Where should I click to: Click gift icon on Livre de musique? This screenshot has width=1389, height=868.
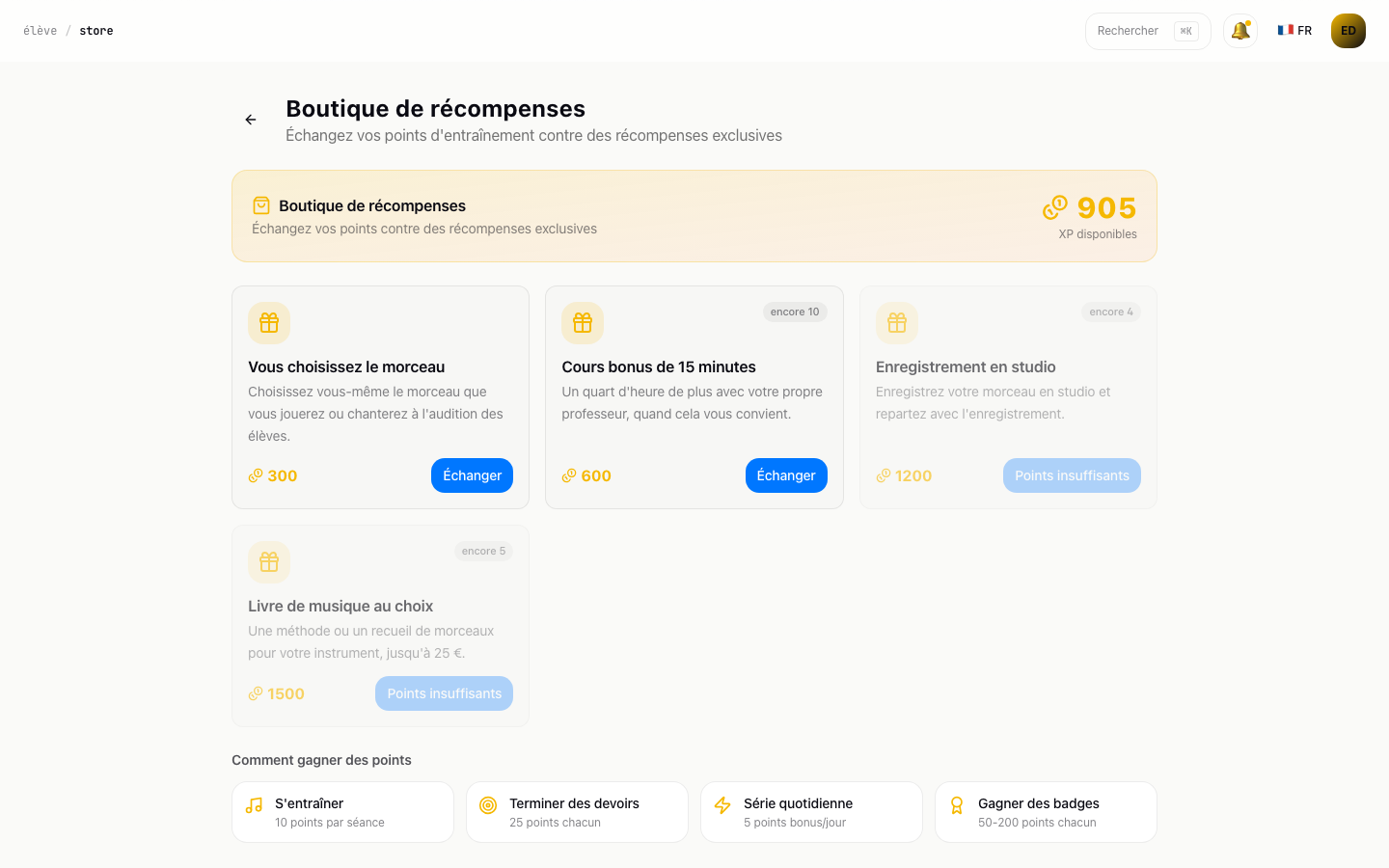tap(269, 562)
